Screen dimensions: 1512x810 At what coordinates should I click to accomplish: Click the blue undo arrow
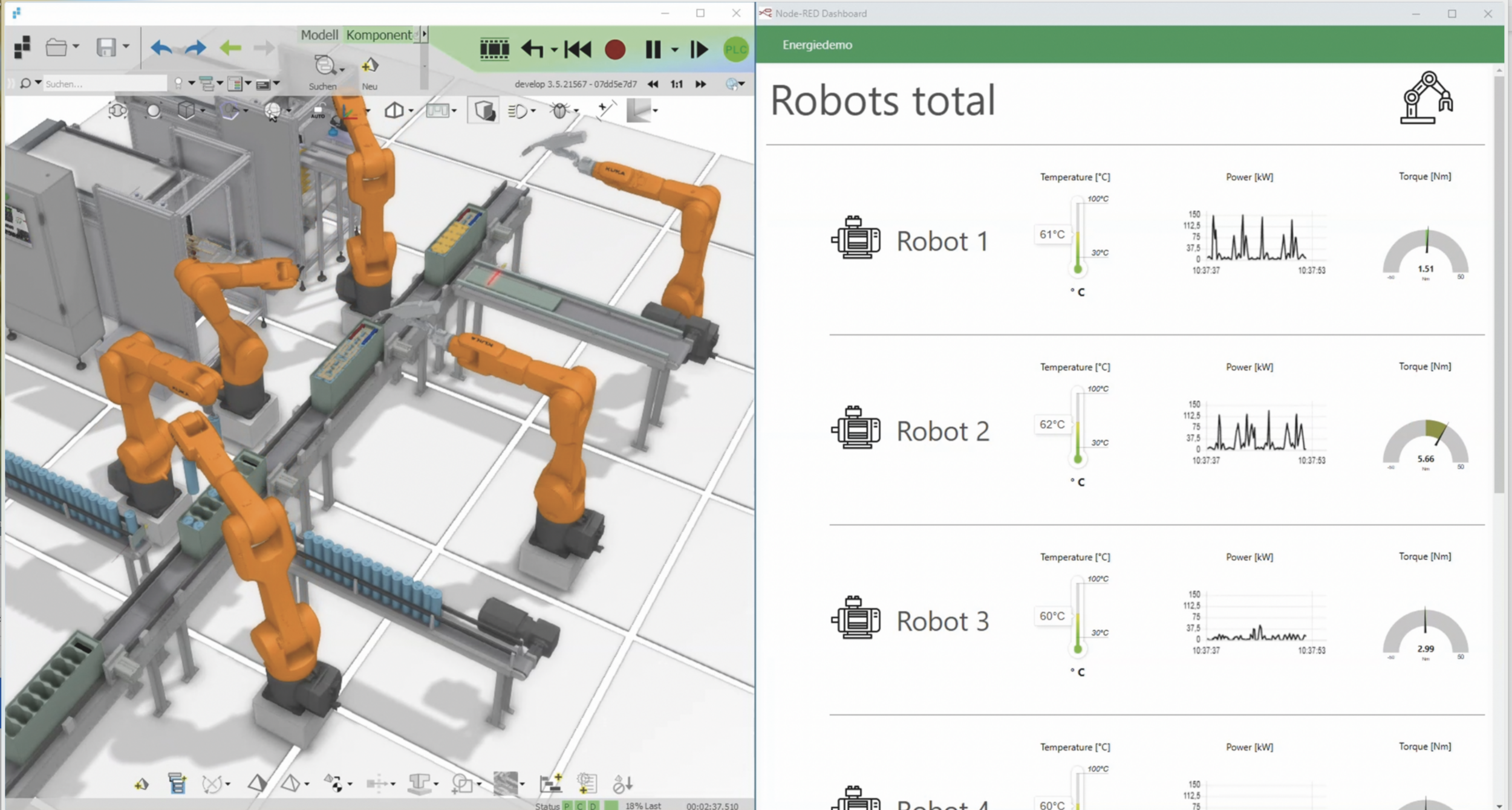(x=161, y=47)
